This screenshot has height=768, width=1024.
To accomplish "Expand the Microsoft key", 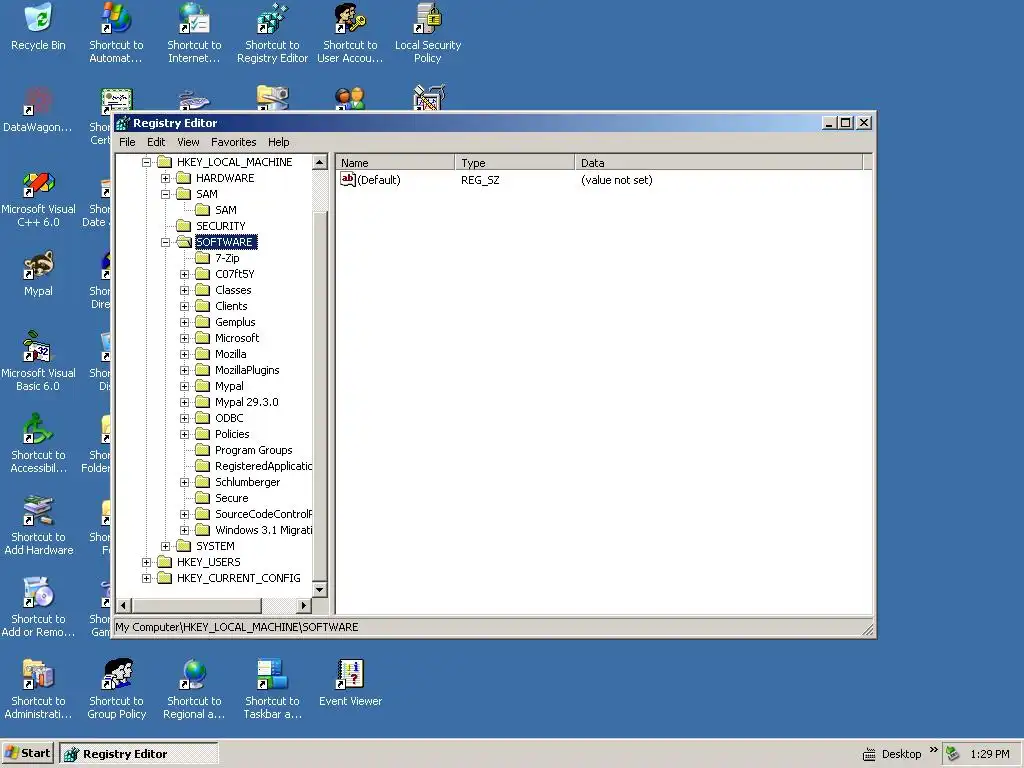I will coord(184,338).
